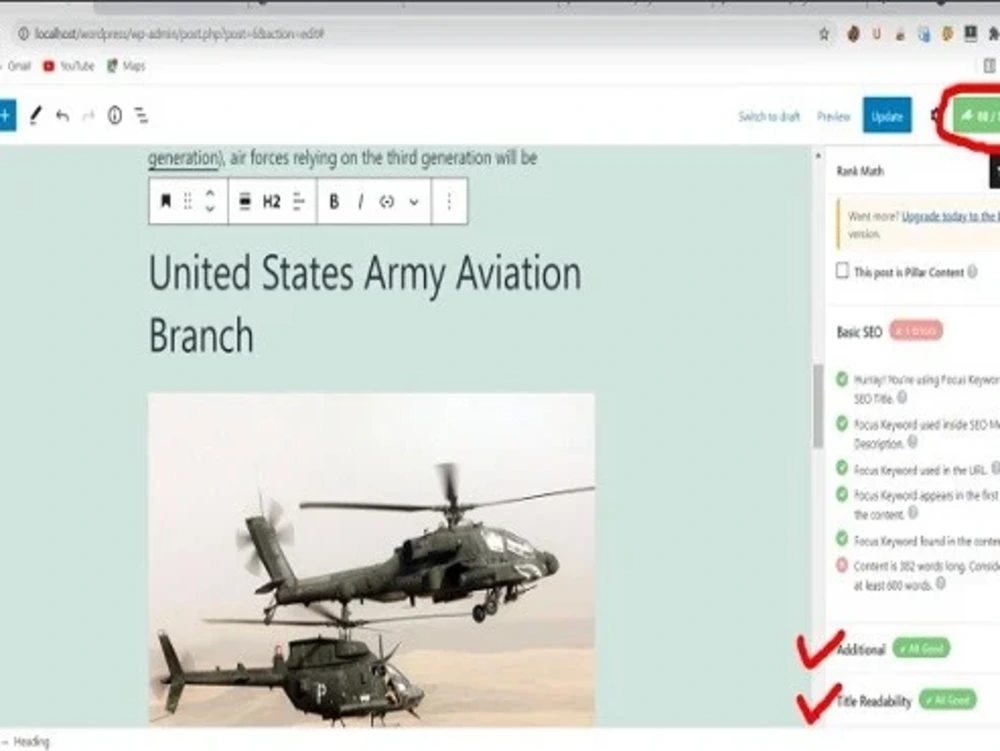The image size is (1000, 751).
Task: Click the Upgrade today link
Action: [x=950, y=217]
